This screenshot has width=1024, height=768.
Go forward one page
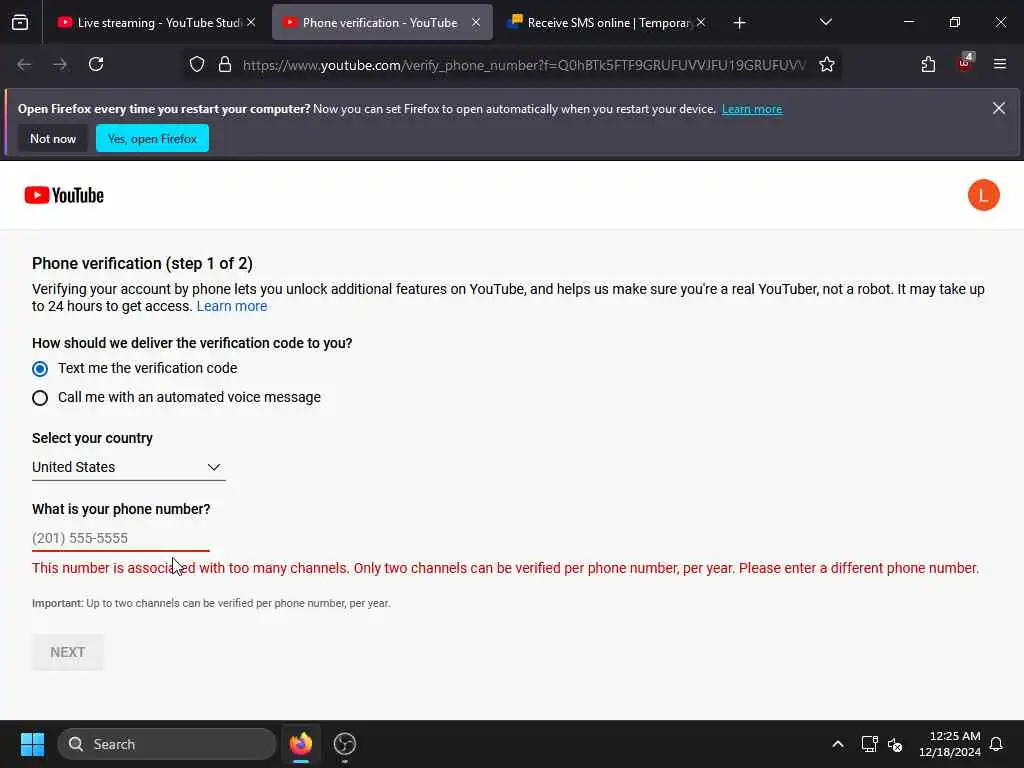60,64
